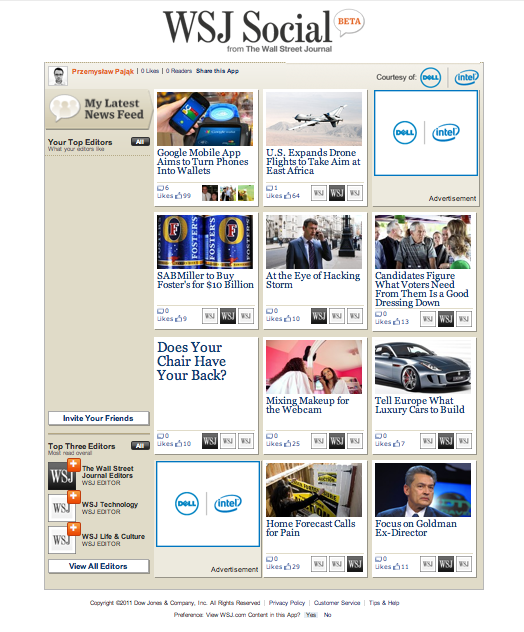The width and height of the screenshot is (524, 632).
Task: Click Share this App link
Action: (x=217, y=71)
